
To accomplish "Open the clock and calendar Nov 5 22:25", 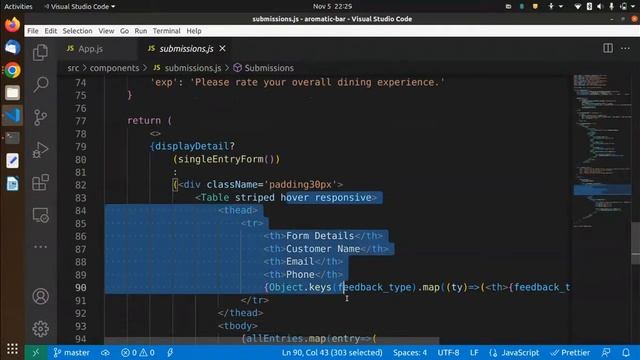I will 332,7.
